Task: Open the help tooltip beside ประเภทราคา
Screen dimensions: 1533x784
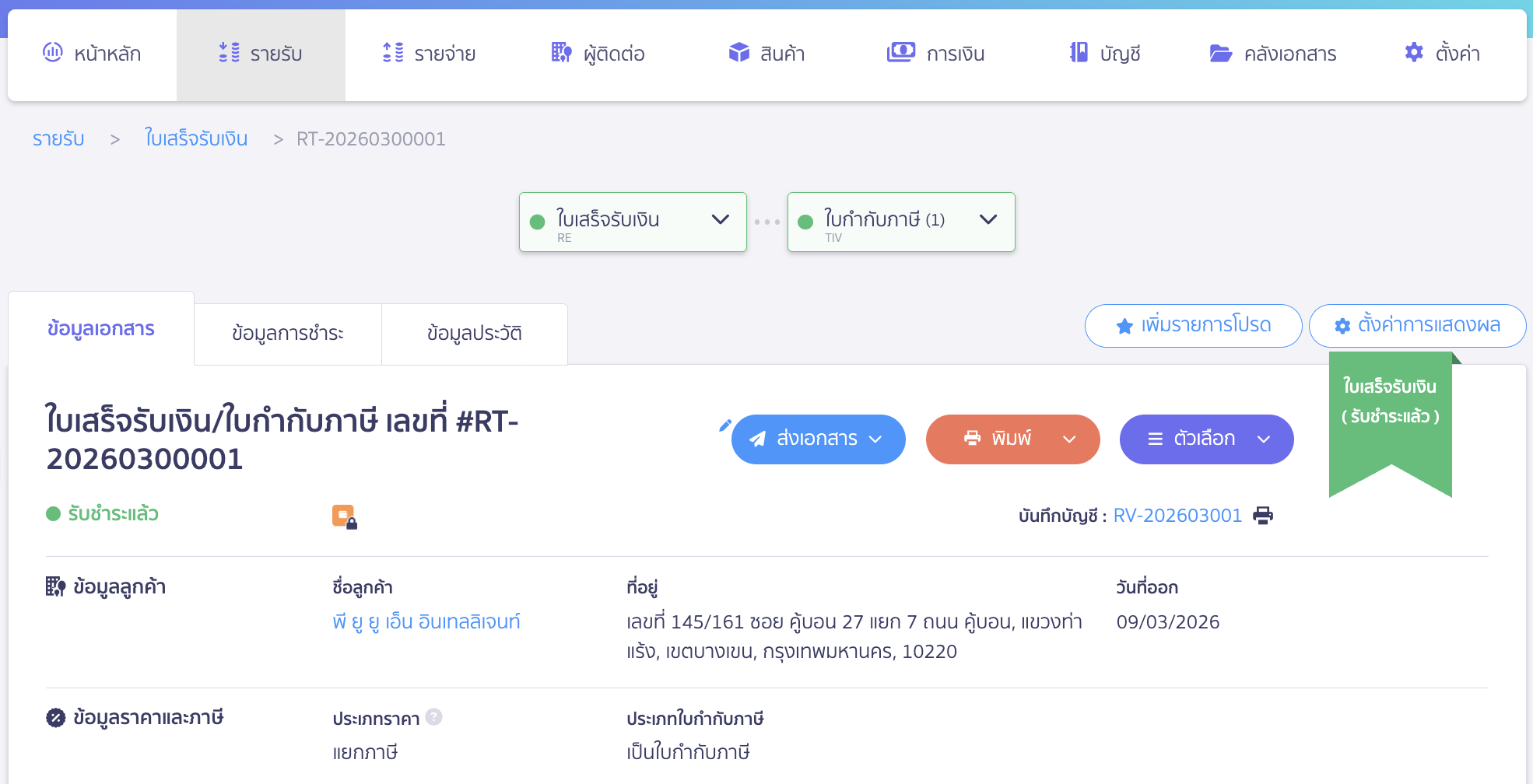Action: coord(435,718)
